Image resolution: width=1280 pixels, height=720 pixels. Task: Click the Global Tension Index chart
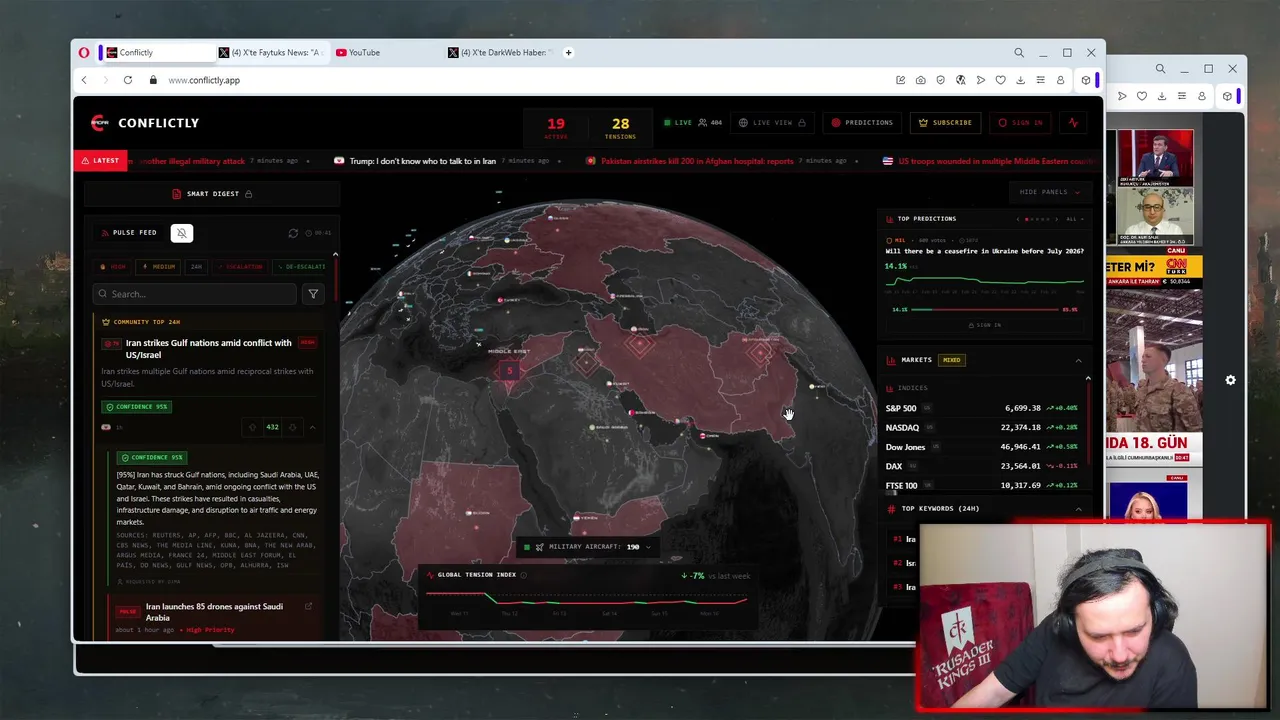pyautogui.click(x=587, y=599)
